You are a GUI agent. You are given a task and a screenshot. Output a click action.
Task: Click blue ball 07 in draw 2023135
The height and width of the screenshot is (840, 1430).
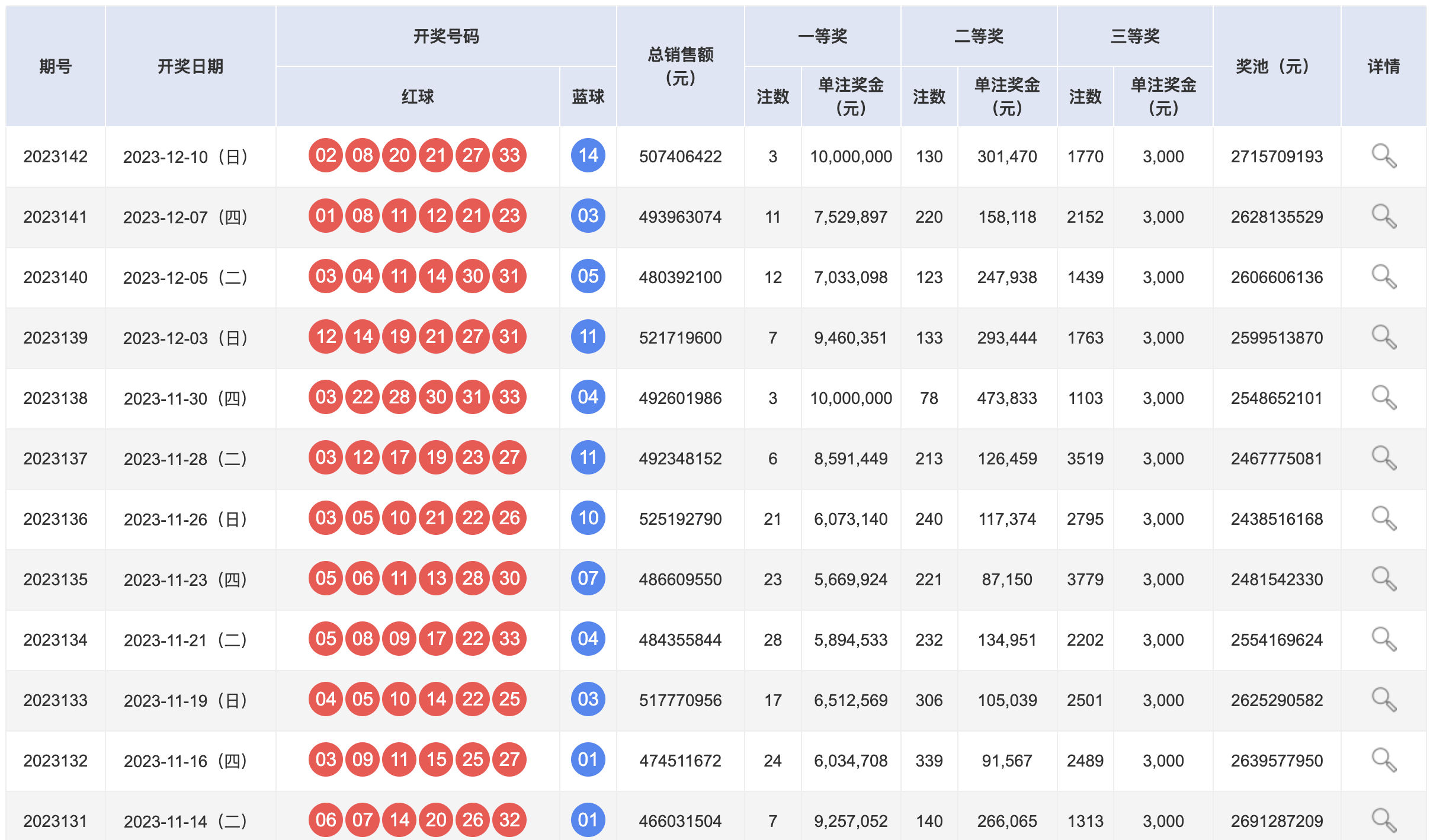pyautogui.click(x=588, y=578)
